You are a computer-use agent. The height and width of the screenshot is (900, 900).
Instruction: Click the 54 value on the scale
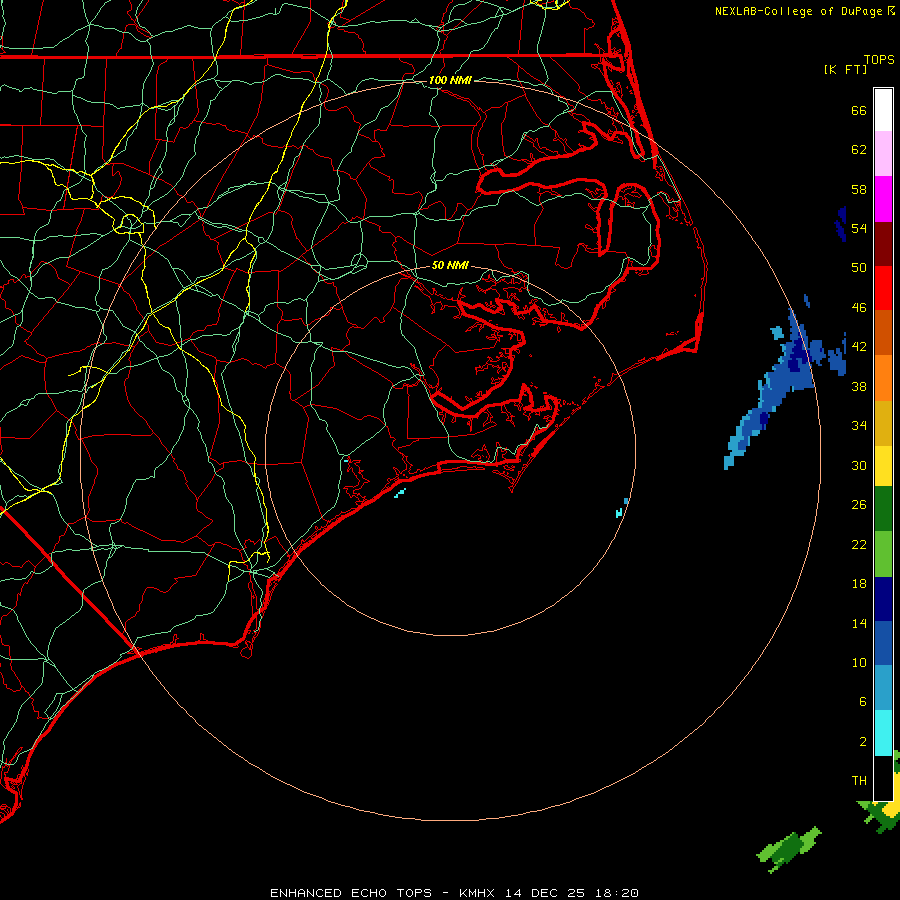(859, 228)
